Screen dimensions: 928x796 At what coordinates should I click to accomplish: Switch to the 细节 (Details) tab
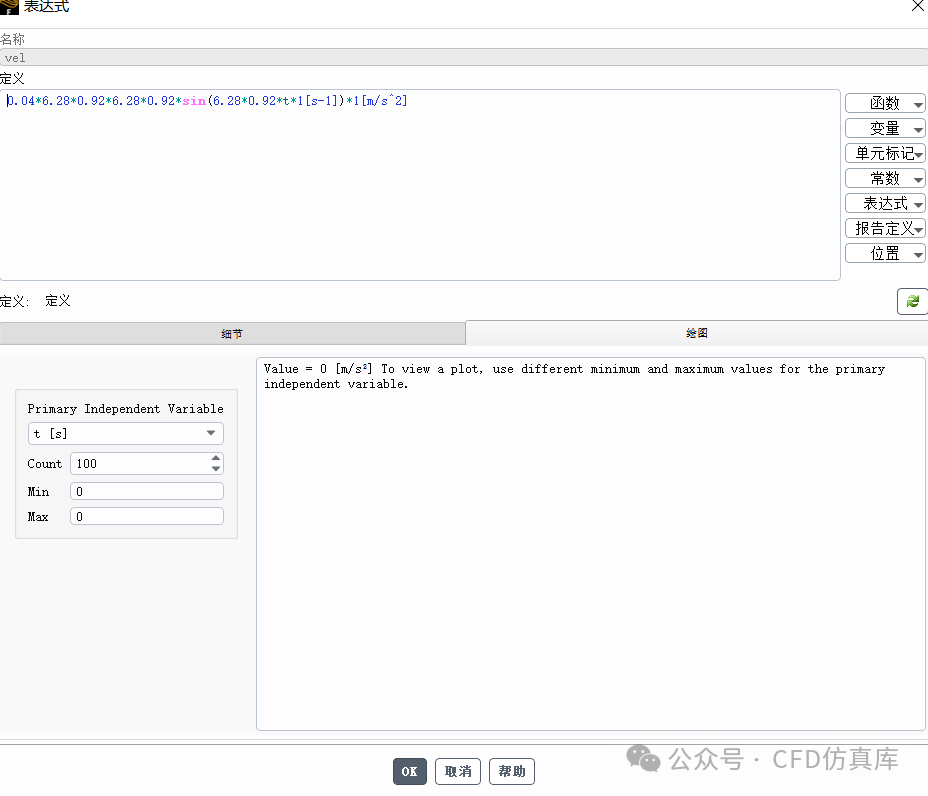[232, 334]
